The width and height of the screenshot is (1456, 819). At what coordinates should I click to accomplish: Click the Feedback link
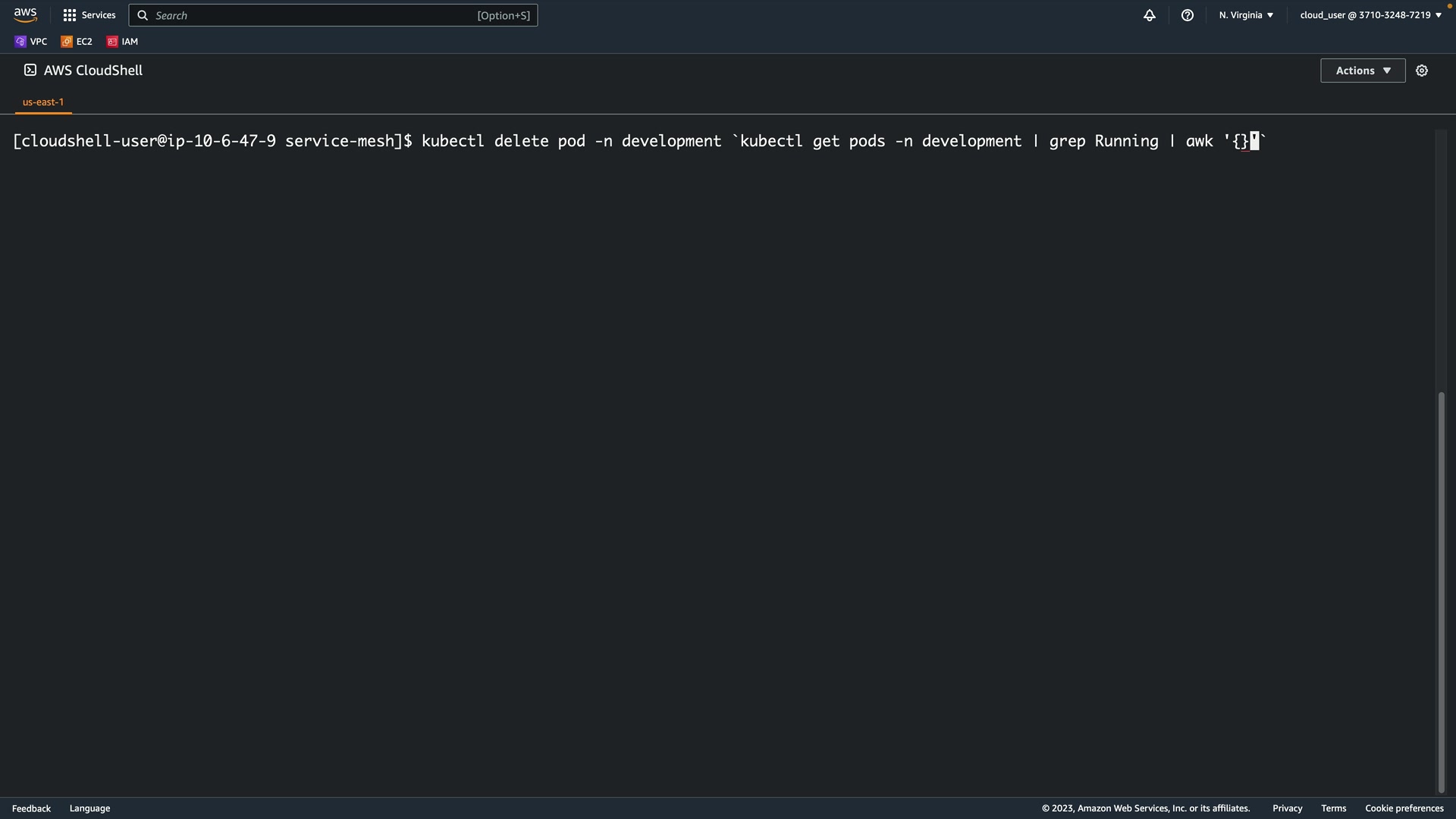click(31, 808)
